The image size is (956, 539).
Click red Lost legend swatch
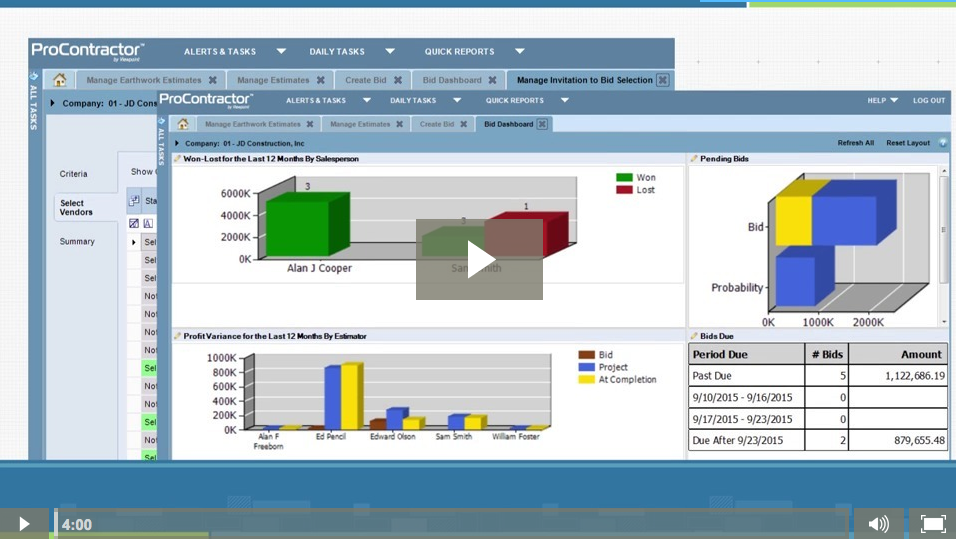click(624, 190)
